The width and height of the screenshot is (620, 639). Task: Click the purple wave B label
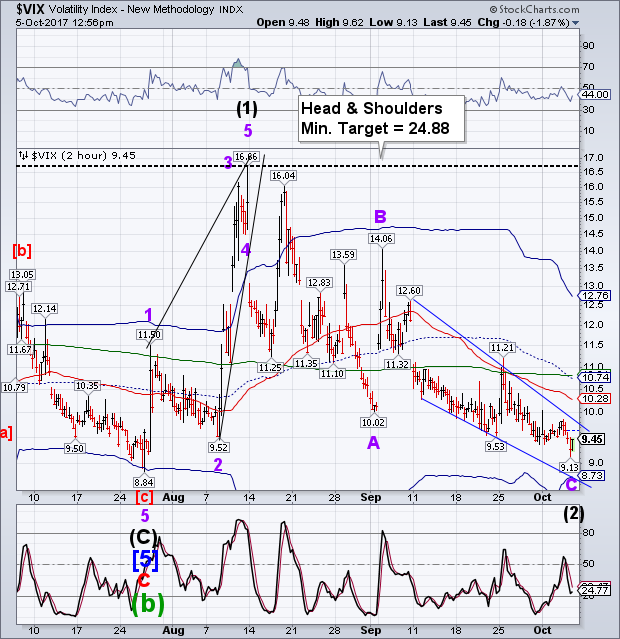pyautogui.click(x=379, y=215)
